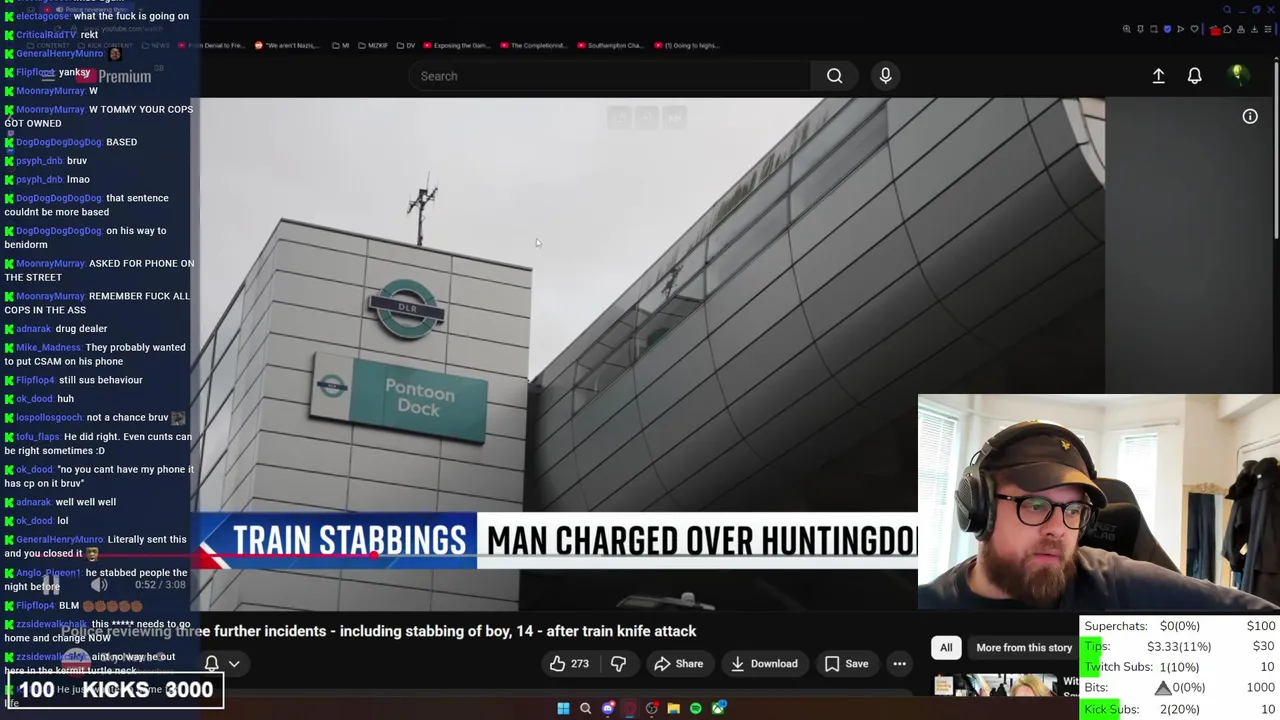Viewport: 1280px width, 720px height.
Task: Click the browser pin toolbar icon
Action: click(1140, 29)
